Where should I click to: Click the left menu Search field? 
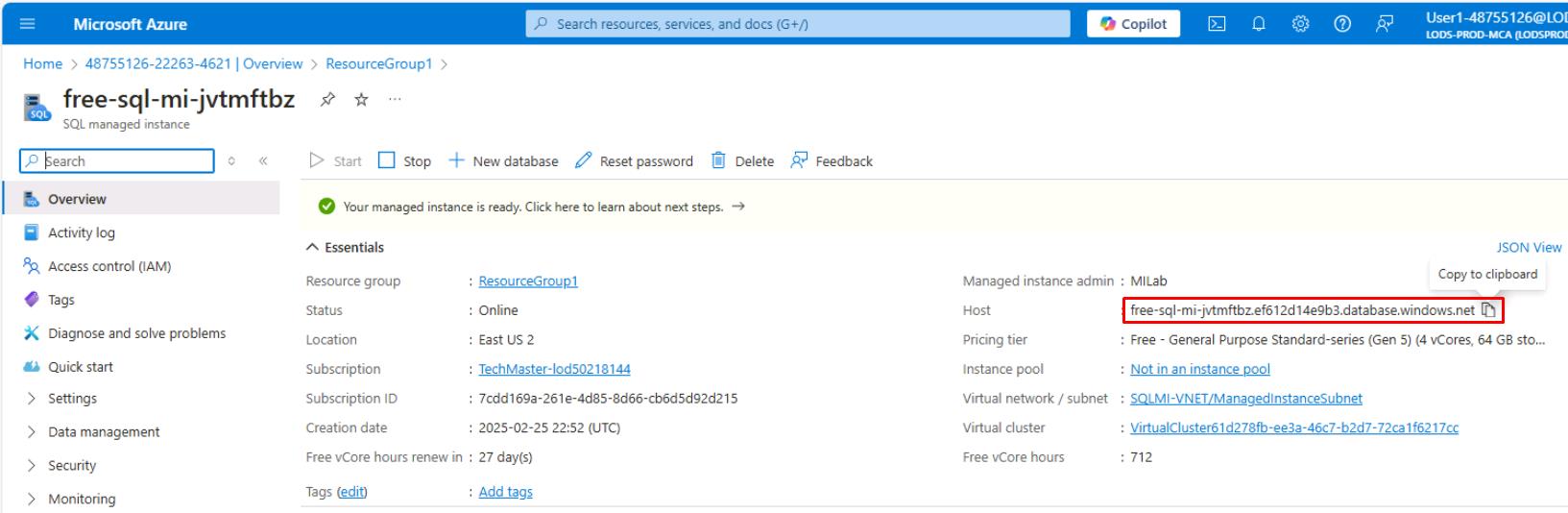click(x=117, y=161)
